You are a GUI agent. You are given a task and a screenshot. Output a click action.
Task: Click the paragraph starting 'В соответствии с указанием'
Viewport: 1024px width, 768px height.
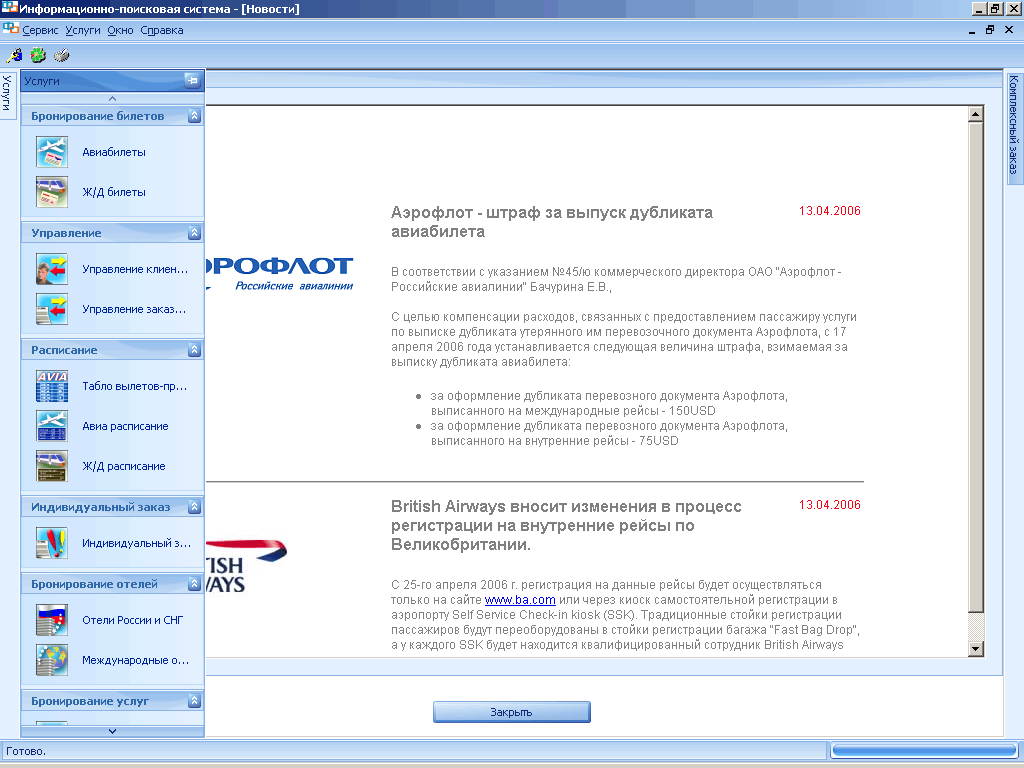pos(616,279)
